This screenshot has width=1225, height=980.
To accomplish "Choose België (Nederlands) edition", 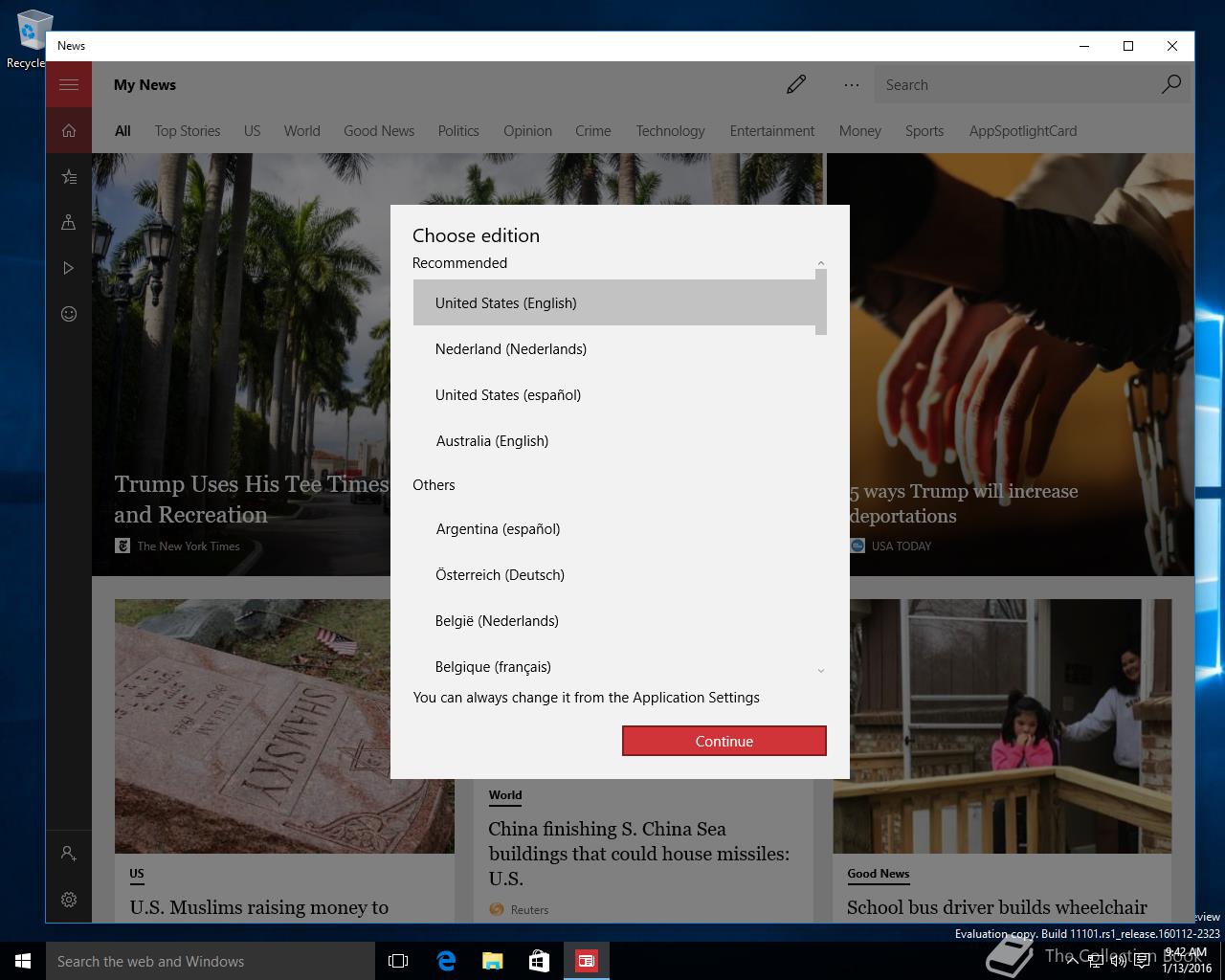I will (x=614, y=620).
